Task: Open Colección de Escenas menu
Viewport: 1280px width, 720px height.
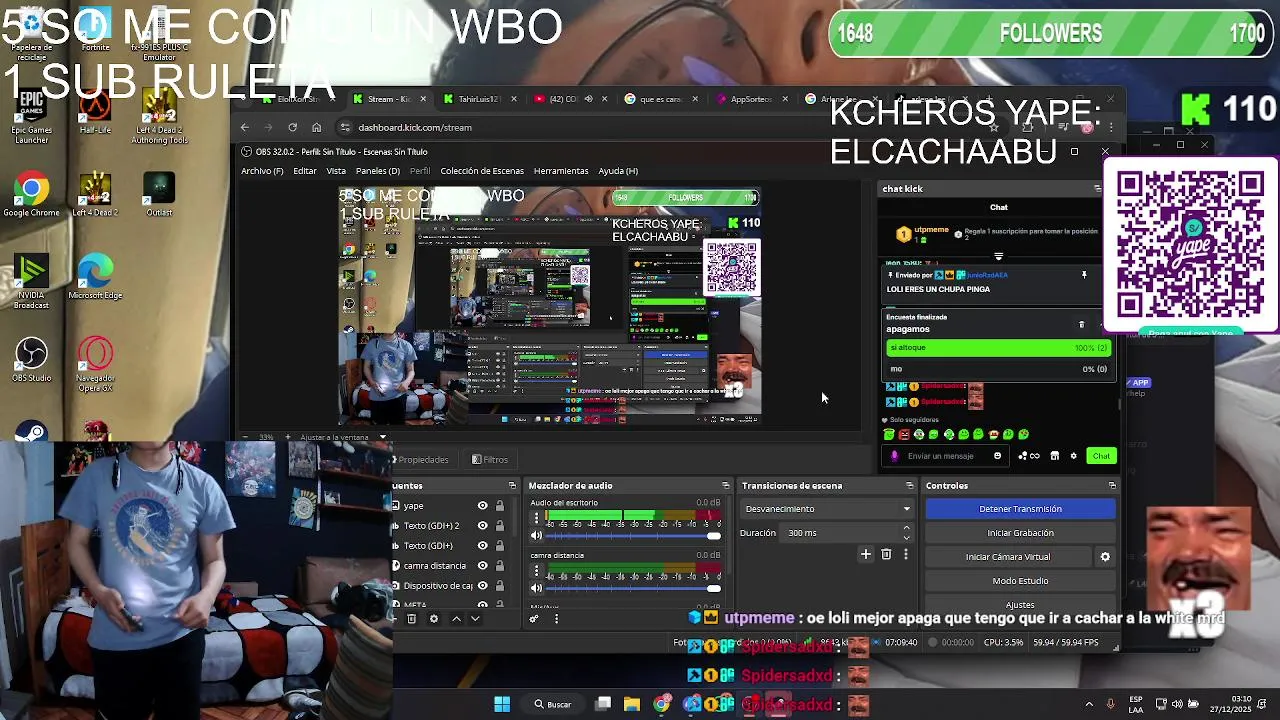Action: tap(482, 171)
